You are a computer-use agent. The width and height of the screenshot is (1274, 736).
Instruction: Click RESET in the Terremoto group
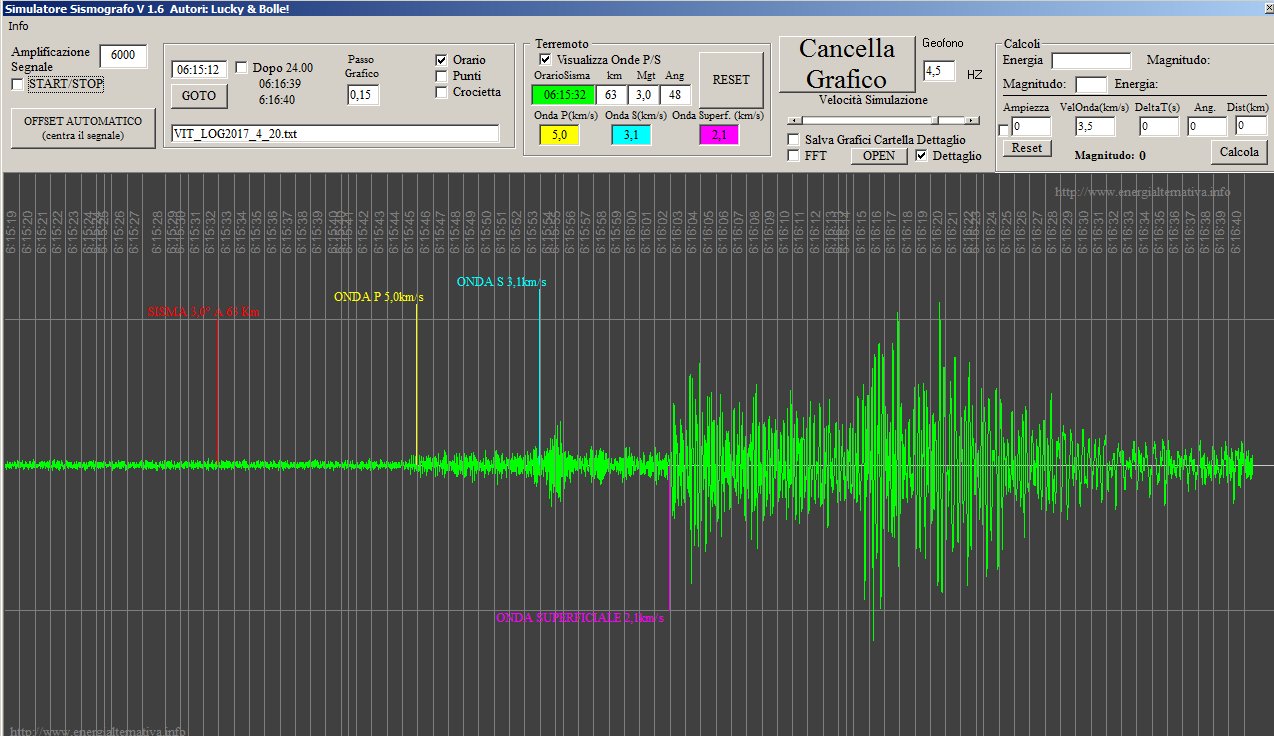(x=731, y=80)
